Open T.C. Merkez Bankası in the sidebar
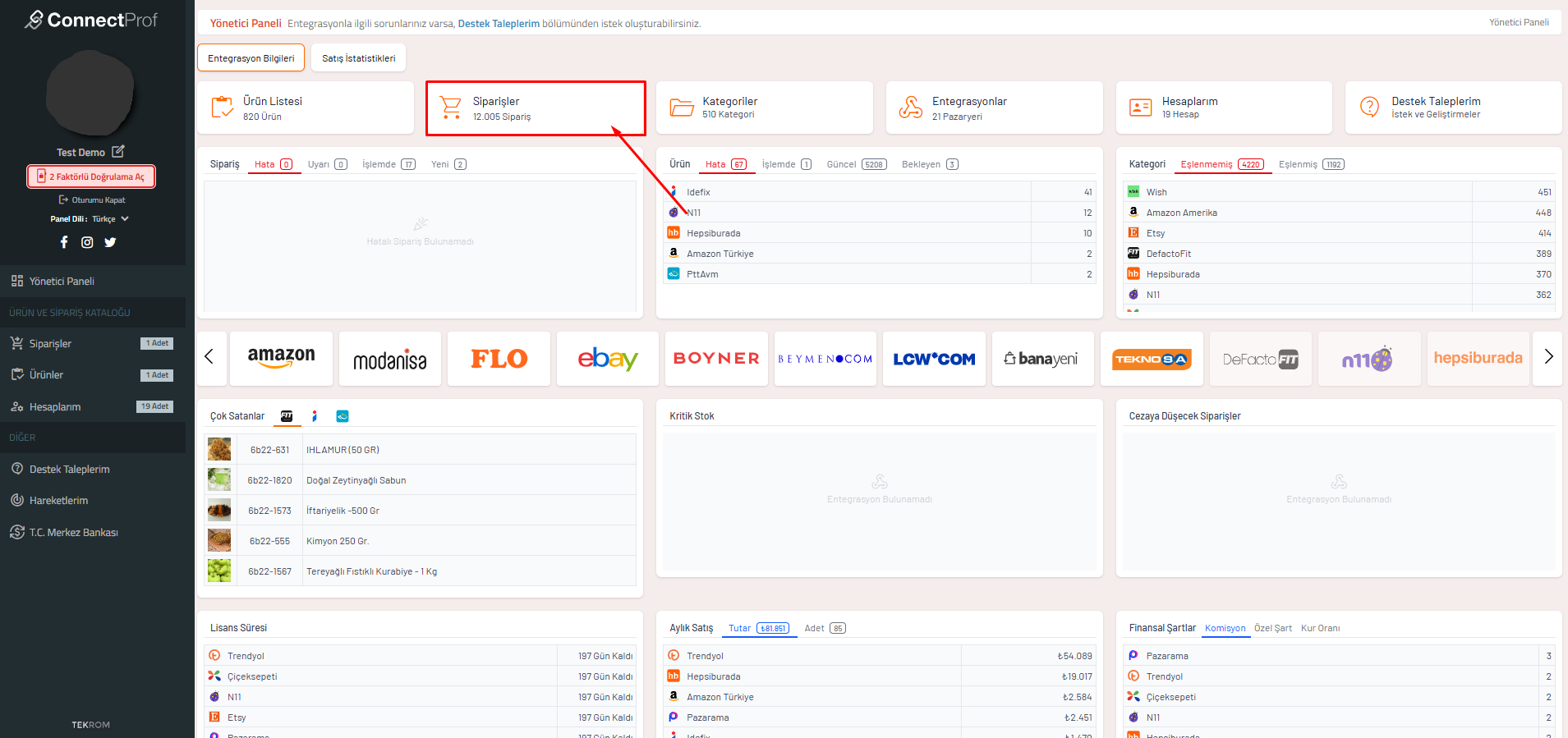This screenshot has height=738, width=1568. tap(93, 532)
